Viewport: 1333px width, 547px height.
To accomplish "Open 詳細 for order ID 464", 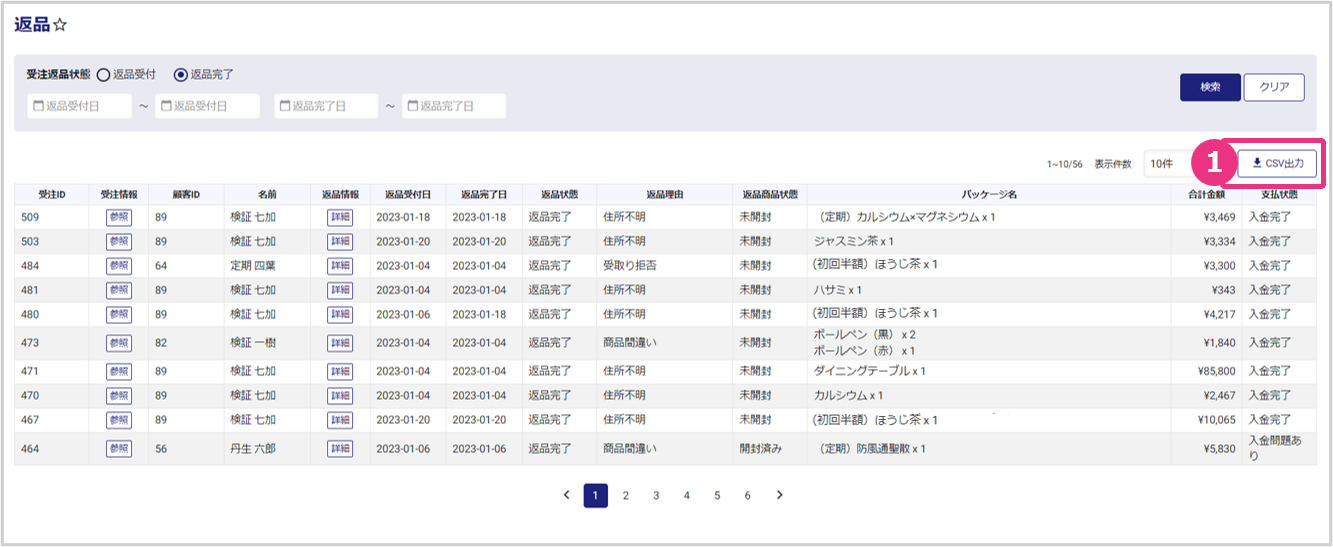I will coord(340,449).
